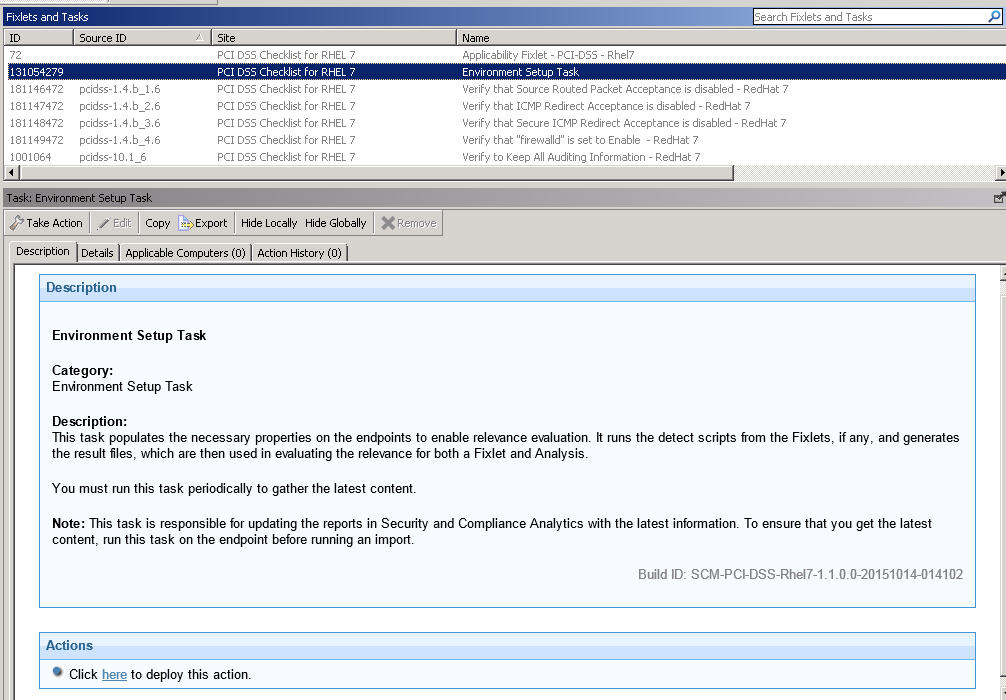Screen dimensions: 1006x700
Task: Click Hide Locally for this task
Action: pyautogui.click(x=267, y=222)
